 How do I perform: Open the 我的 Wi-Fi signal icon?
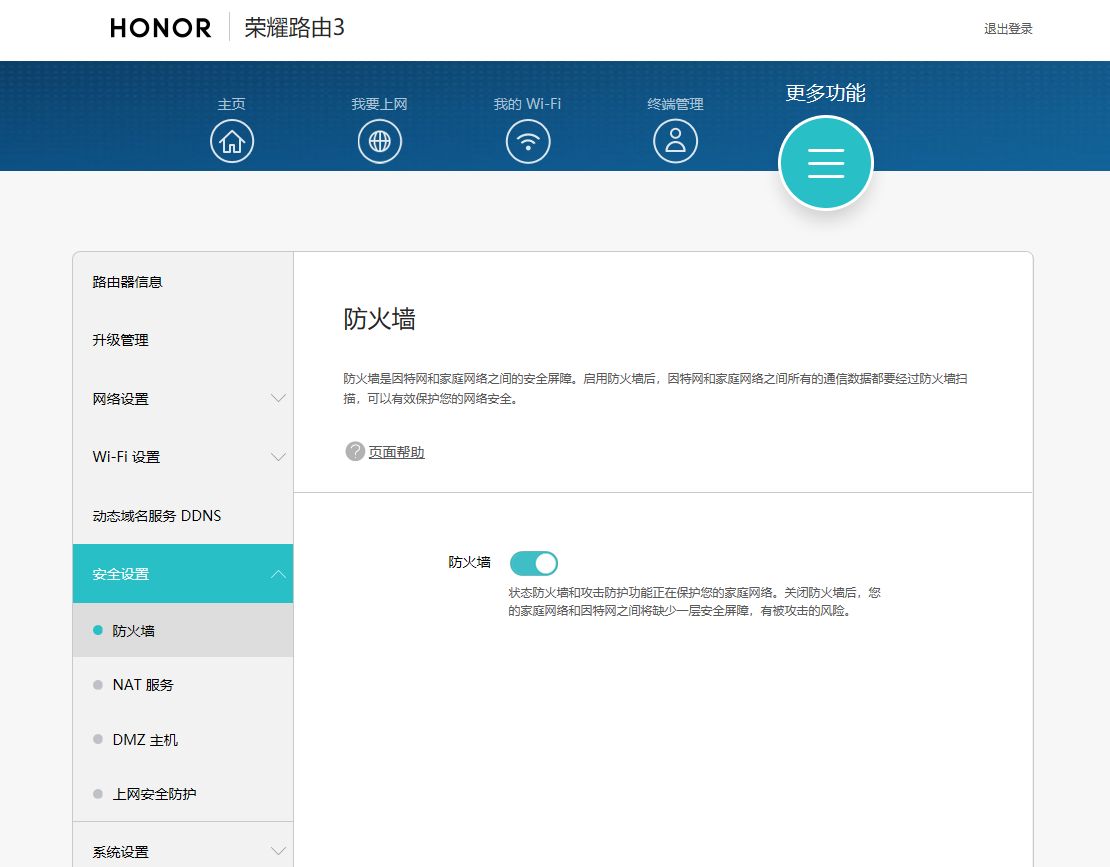coord(527,142)
